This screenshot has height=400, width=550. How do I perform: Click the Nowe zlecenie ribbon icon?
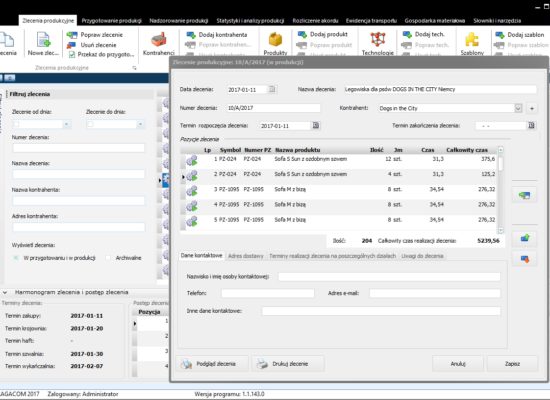[43, 44]
